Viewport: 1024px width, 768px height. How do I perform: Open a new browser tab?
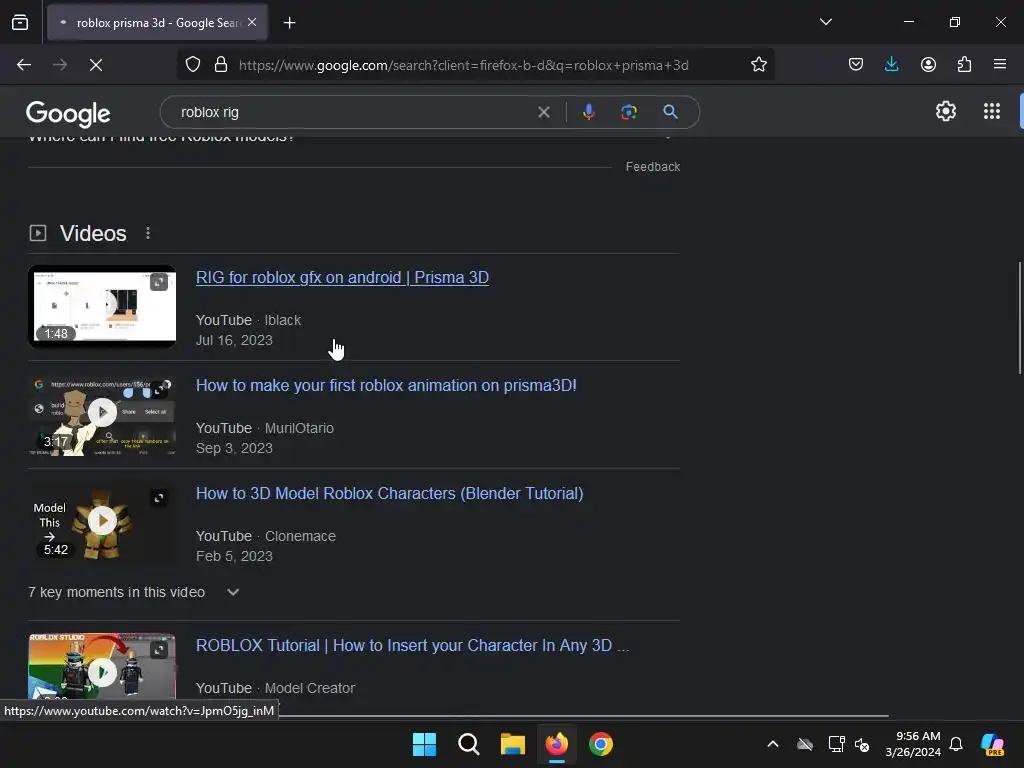click(289, 23)
